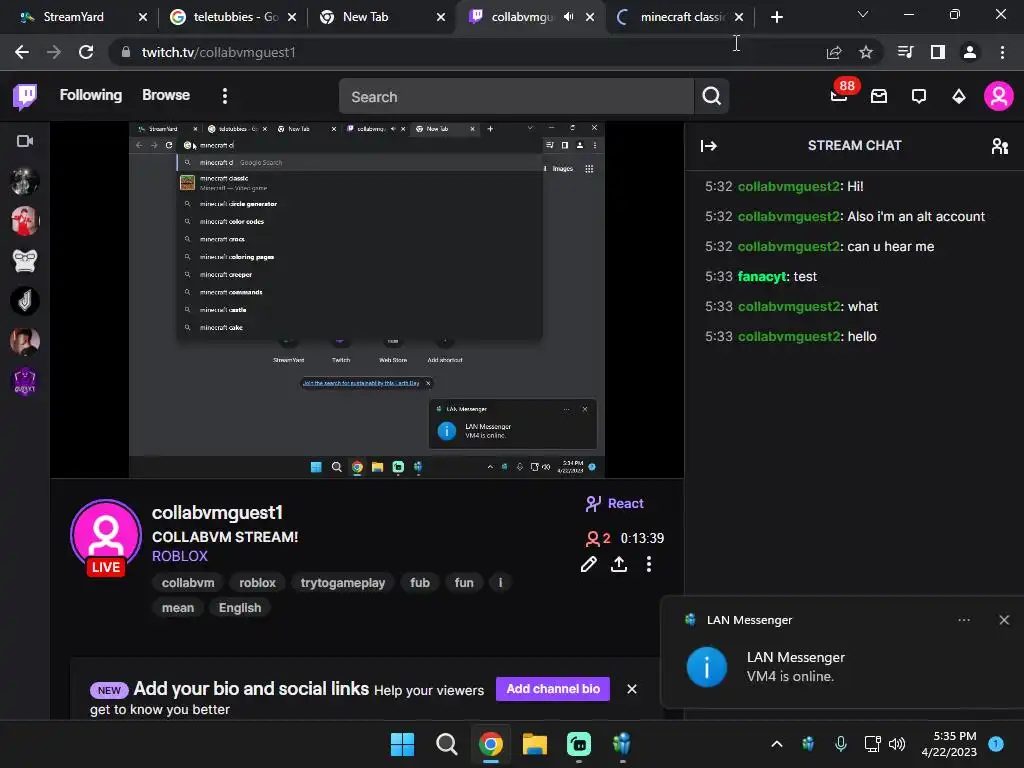Open the three-dot menu below viewer count
1024x768 pixels.
648,564
